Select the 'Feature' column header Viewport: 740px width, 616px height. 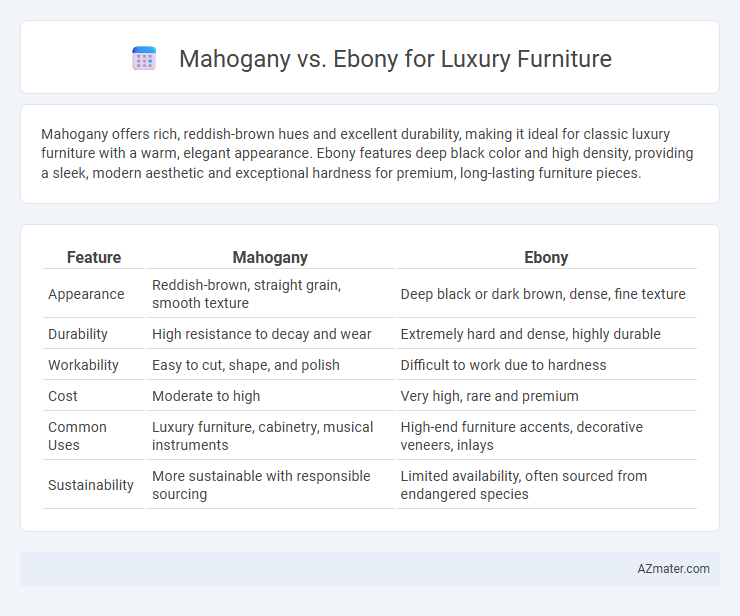pyautogui.click(x=94, y=257)
